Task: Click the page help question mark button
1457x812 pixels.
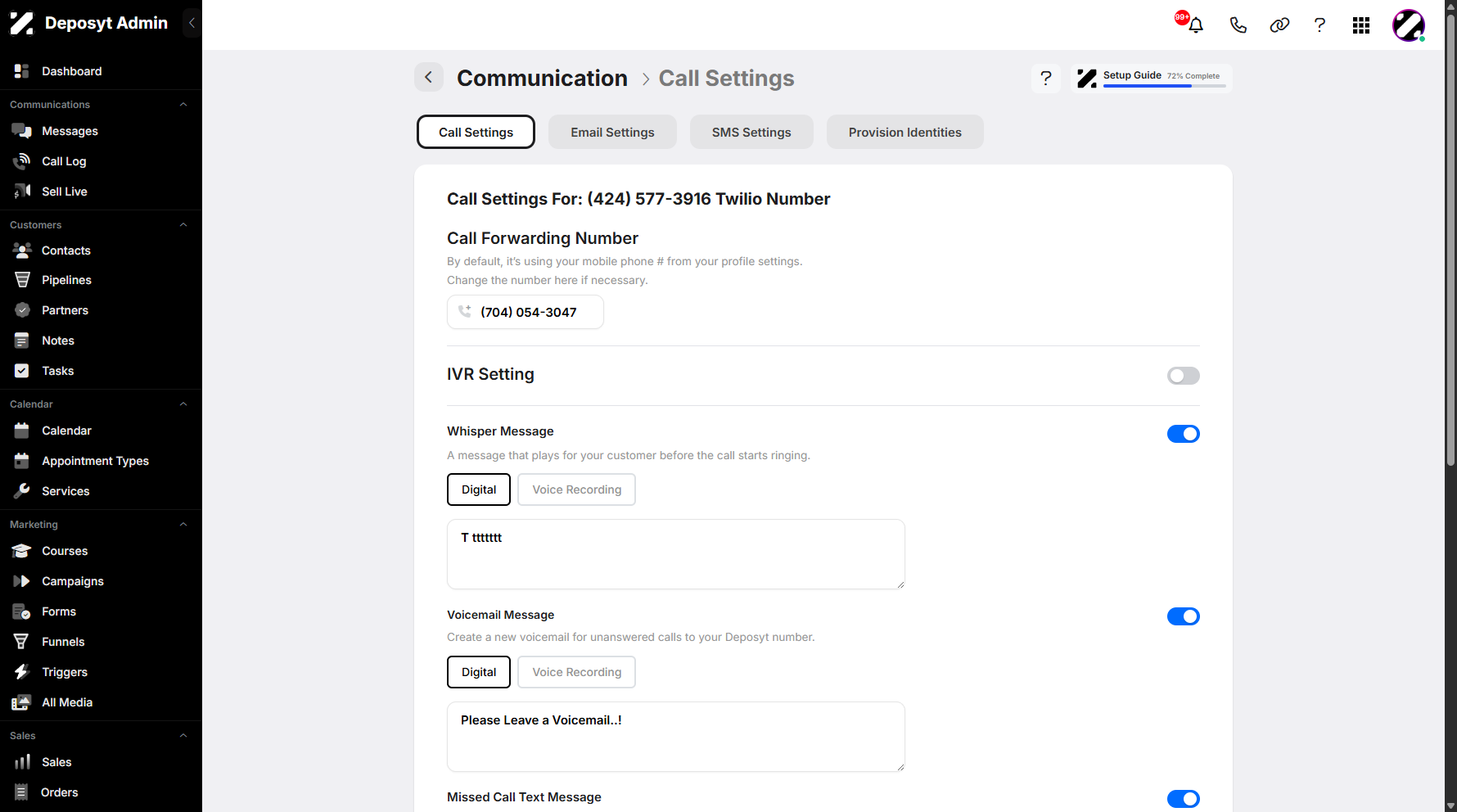Action: click(1046, 78)
